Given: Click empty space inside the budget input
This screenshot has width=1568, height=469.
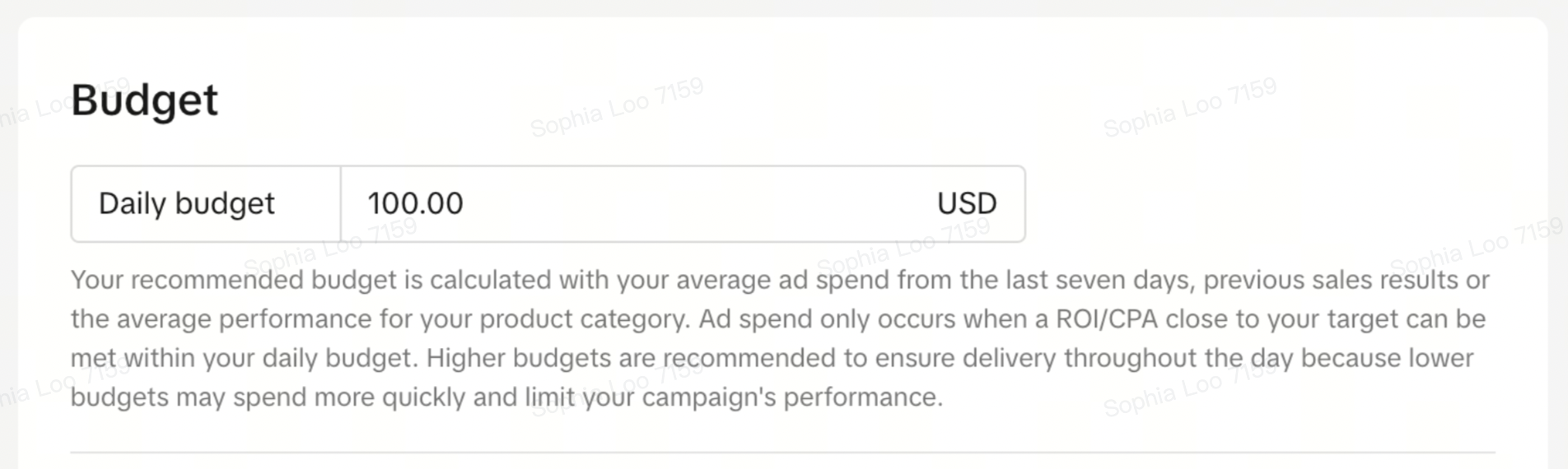Looking at the screenshot, I should pos(700,204).
